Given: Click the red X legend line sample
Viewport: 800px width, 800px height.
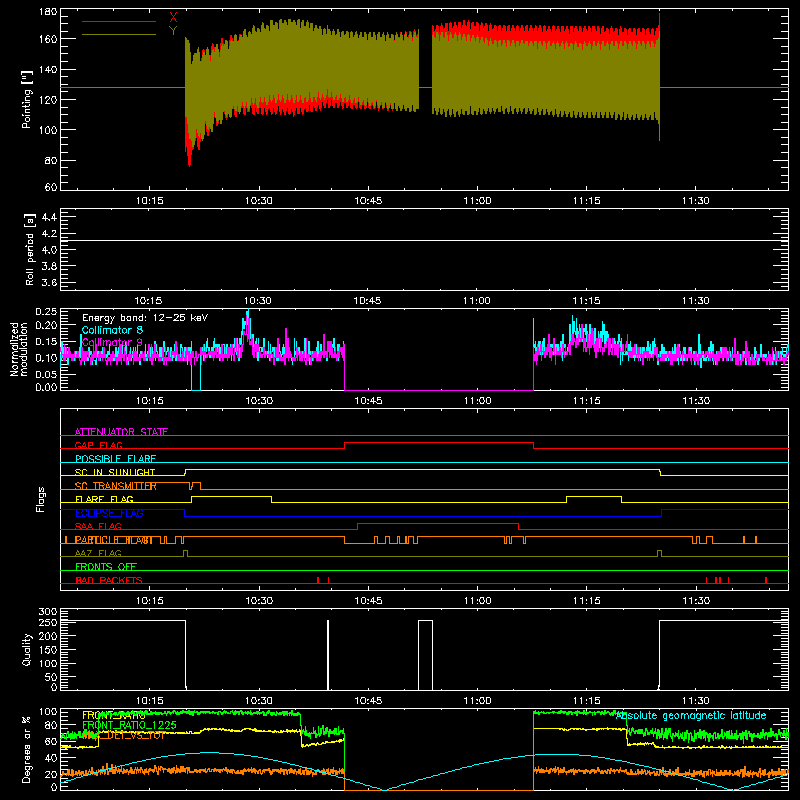Looking at the screenshot, I should [x=119, y=21].
